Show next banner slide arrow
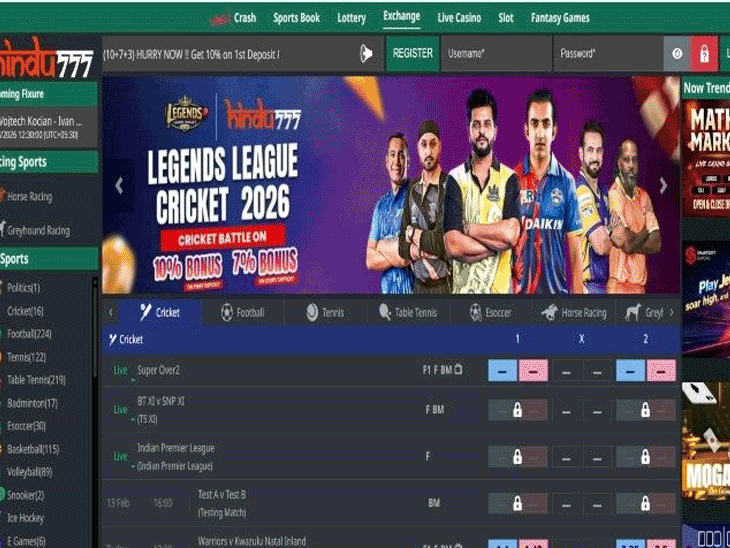Viewport: 730px width, 548px height. coord(663,186)
